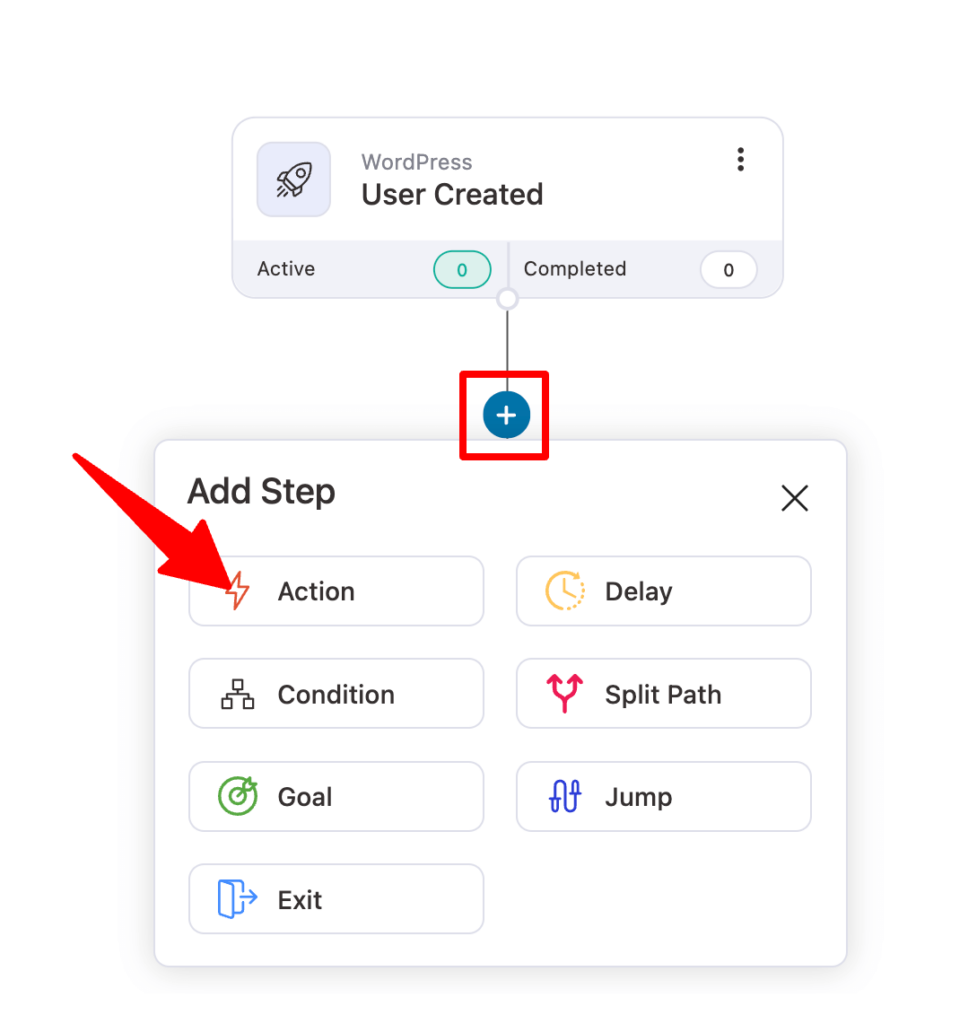Add a Condition step
The width and height of the screenshot is (977, 1024).
(x=336, y=694)
